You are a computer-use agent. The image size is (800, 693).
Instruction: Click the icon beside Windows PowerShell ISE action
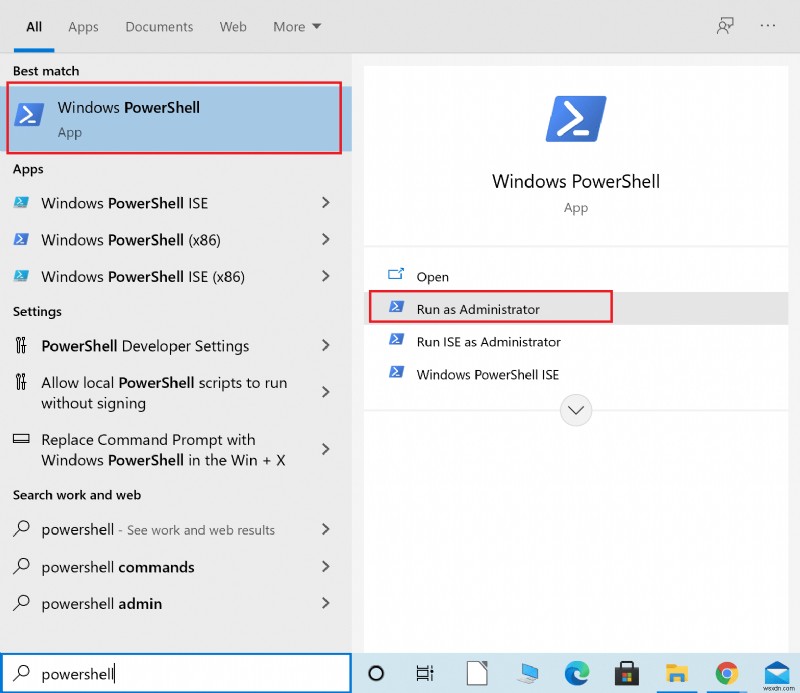tap(396, 372)
